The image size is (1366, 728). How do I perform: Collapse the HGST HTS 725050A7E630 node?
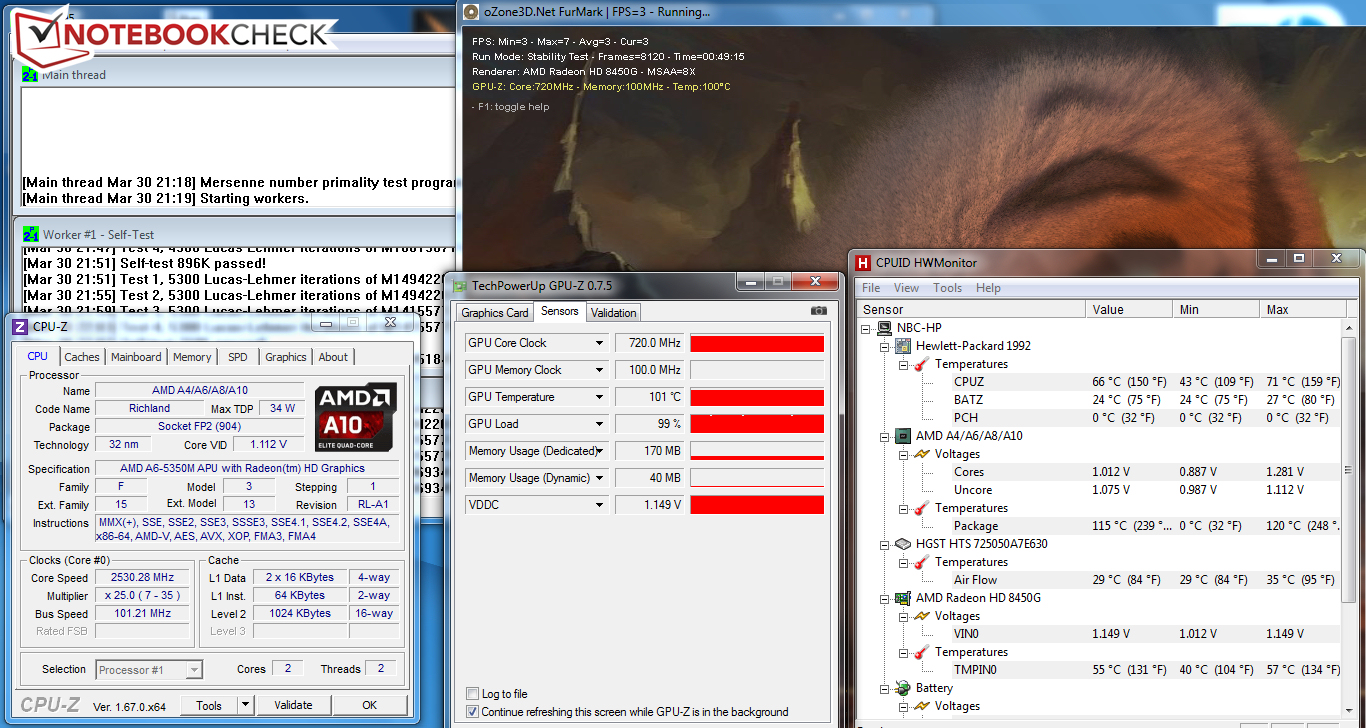(x=884, y=544)
